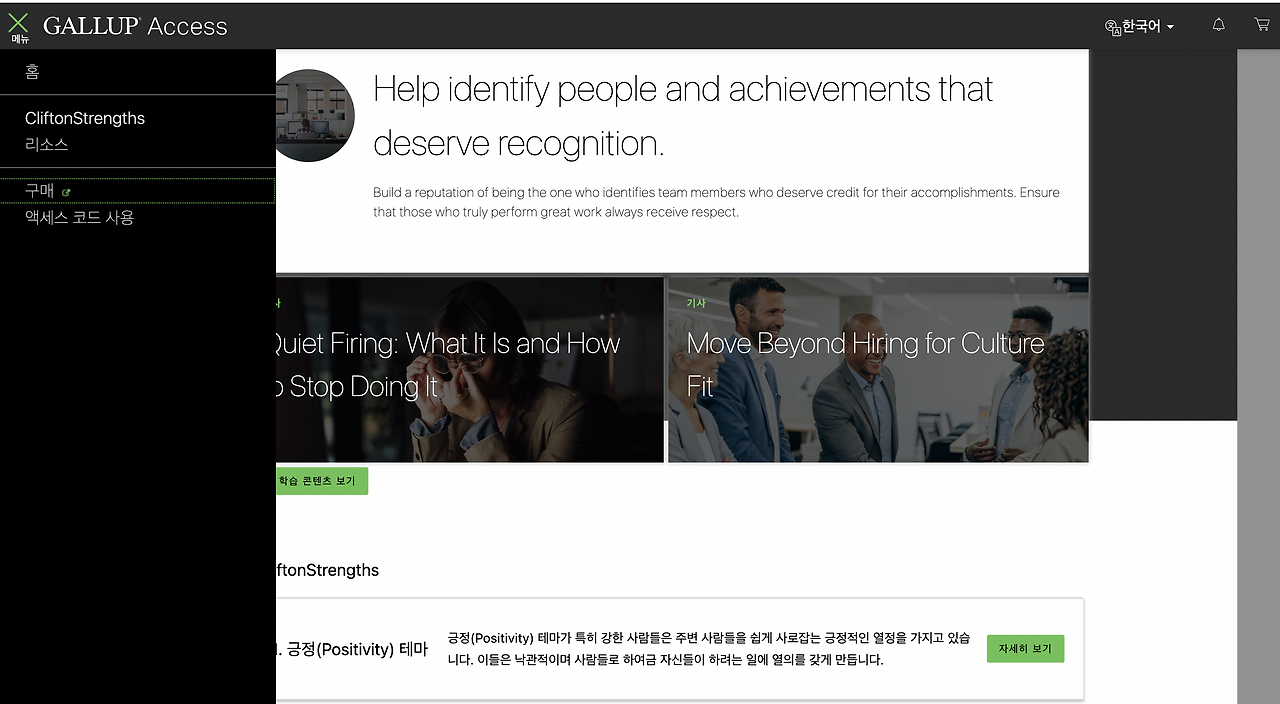Open Move Beyond Hiring for Culture Fit article
Image resolution: width=1280 pixels, height=704 pixels.
click(x=878, y=370)
